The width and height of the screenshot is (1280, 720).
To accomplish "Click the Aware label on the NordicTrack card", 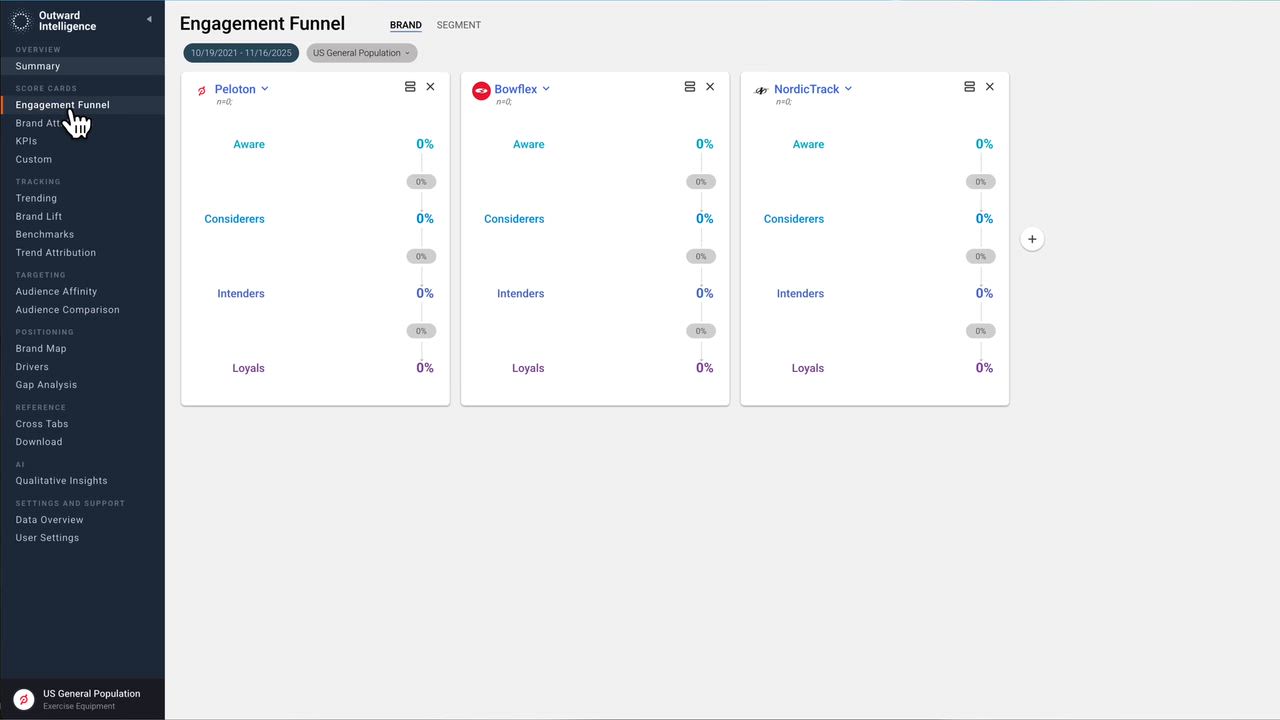I will [x=808, y=144].
